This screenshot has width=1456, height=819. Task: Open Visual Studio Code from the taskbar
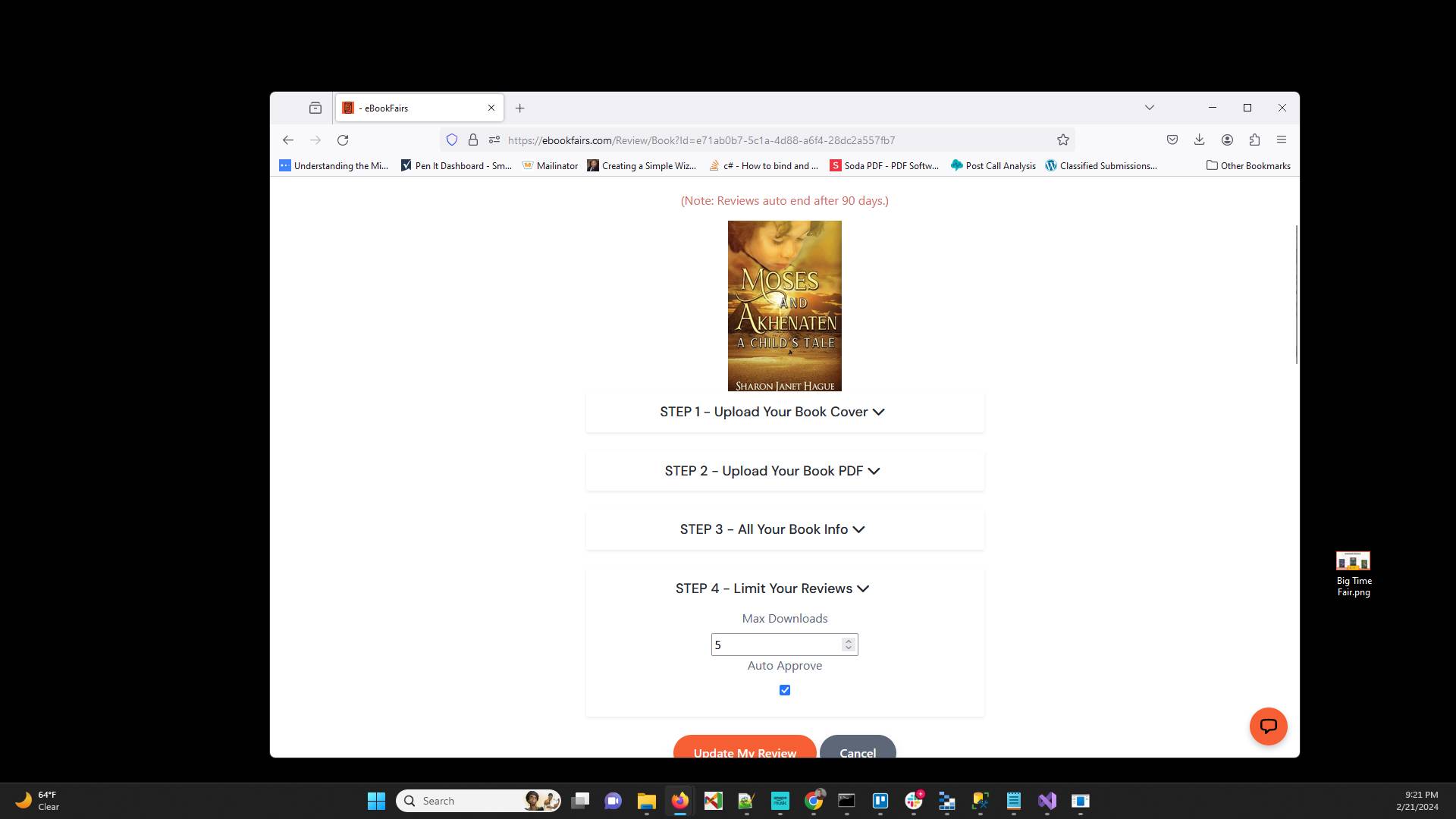(x=1047, y=801)
